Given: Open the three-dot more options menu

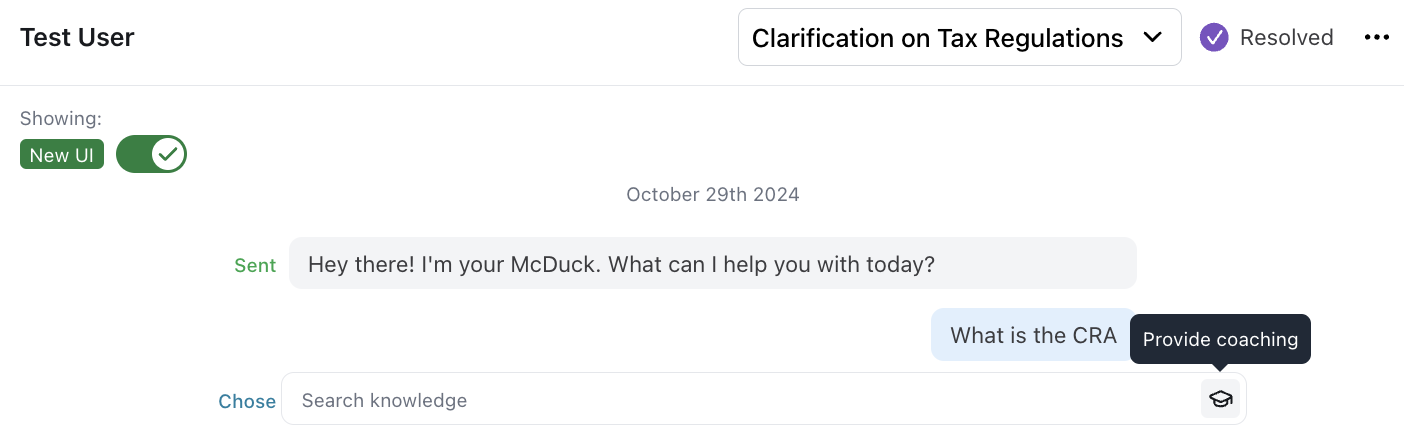Looking at the screenshot, I should [x=1377, y=38].
